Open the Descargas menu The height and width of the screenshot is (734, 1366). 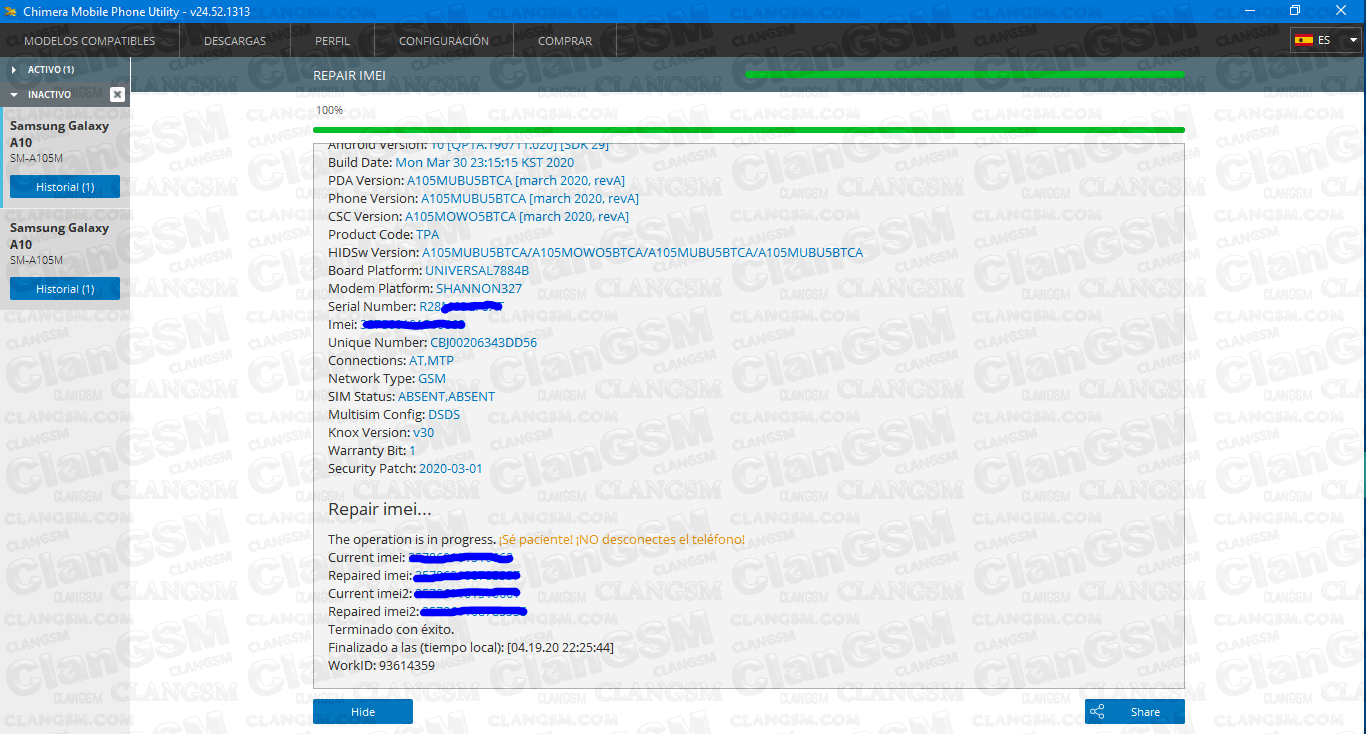click(235, 41)
